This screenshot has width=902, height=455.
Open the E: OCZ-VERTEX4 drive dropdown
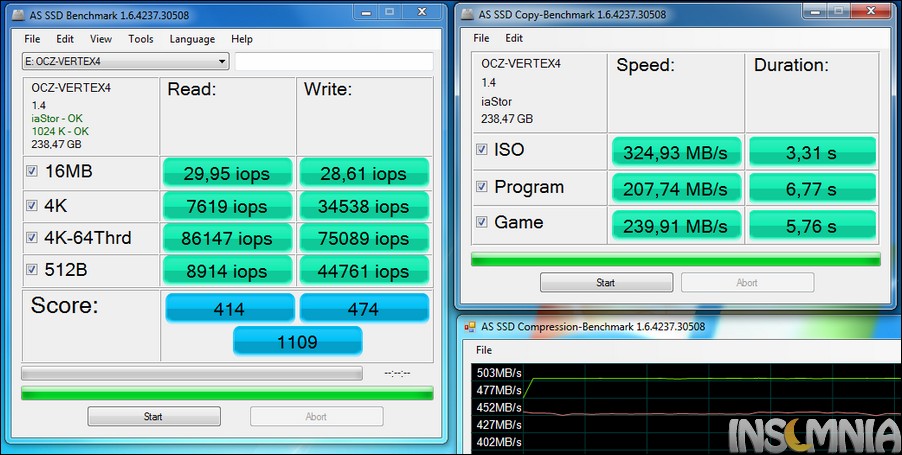pos(125,62)
